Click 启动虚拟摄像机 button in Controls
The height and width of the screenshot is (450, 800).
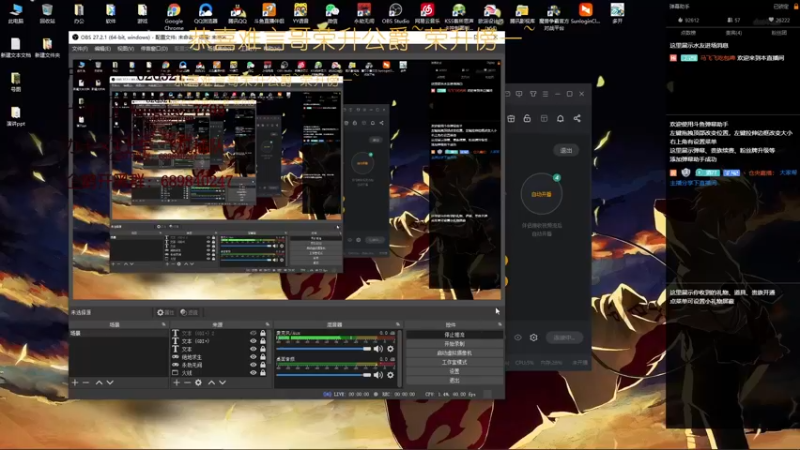(x=454, y=353)
